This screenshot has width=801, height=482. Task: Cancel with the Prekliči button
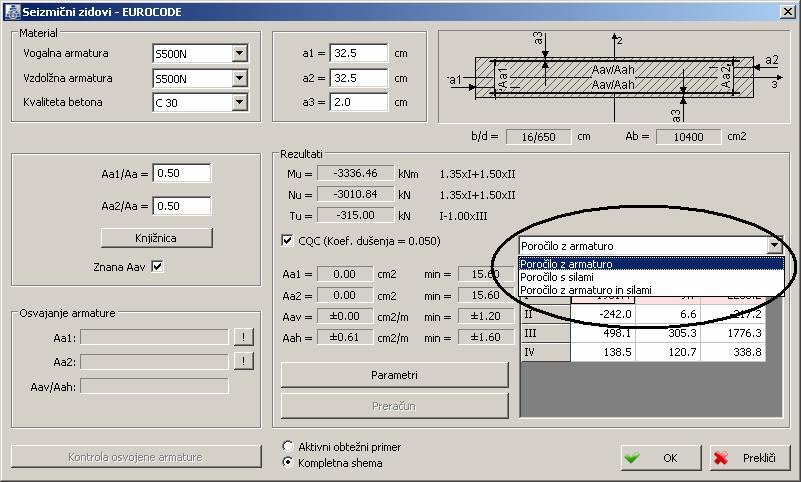(750, 457)
